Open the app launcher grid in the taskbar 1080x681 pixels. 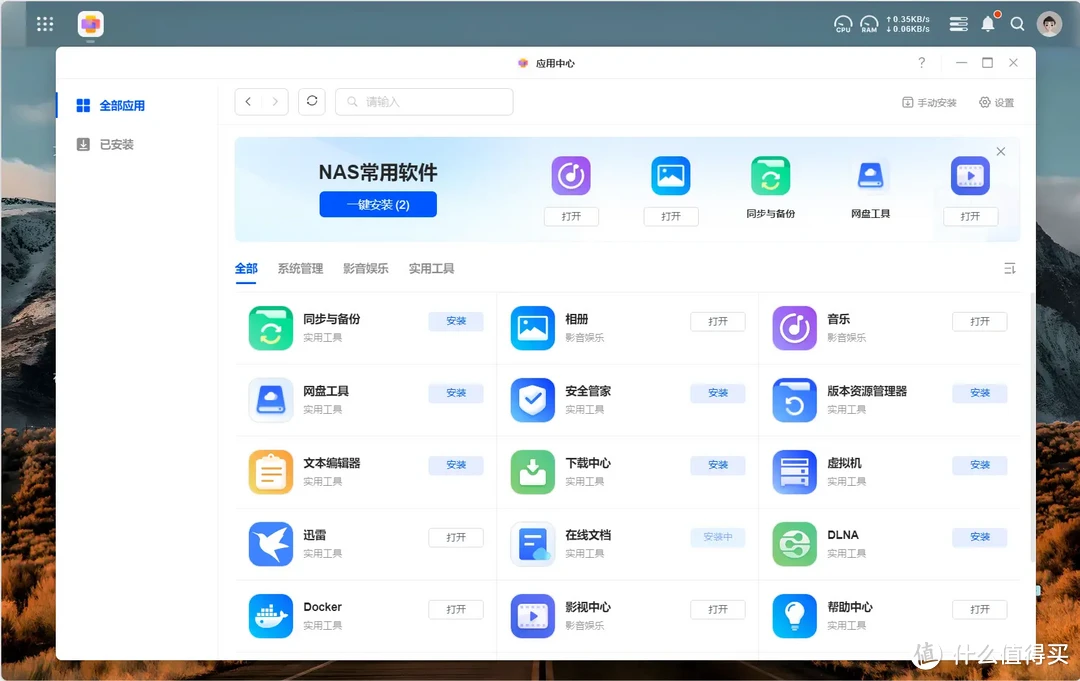(44, 23)
